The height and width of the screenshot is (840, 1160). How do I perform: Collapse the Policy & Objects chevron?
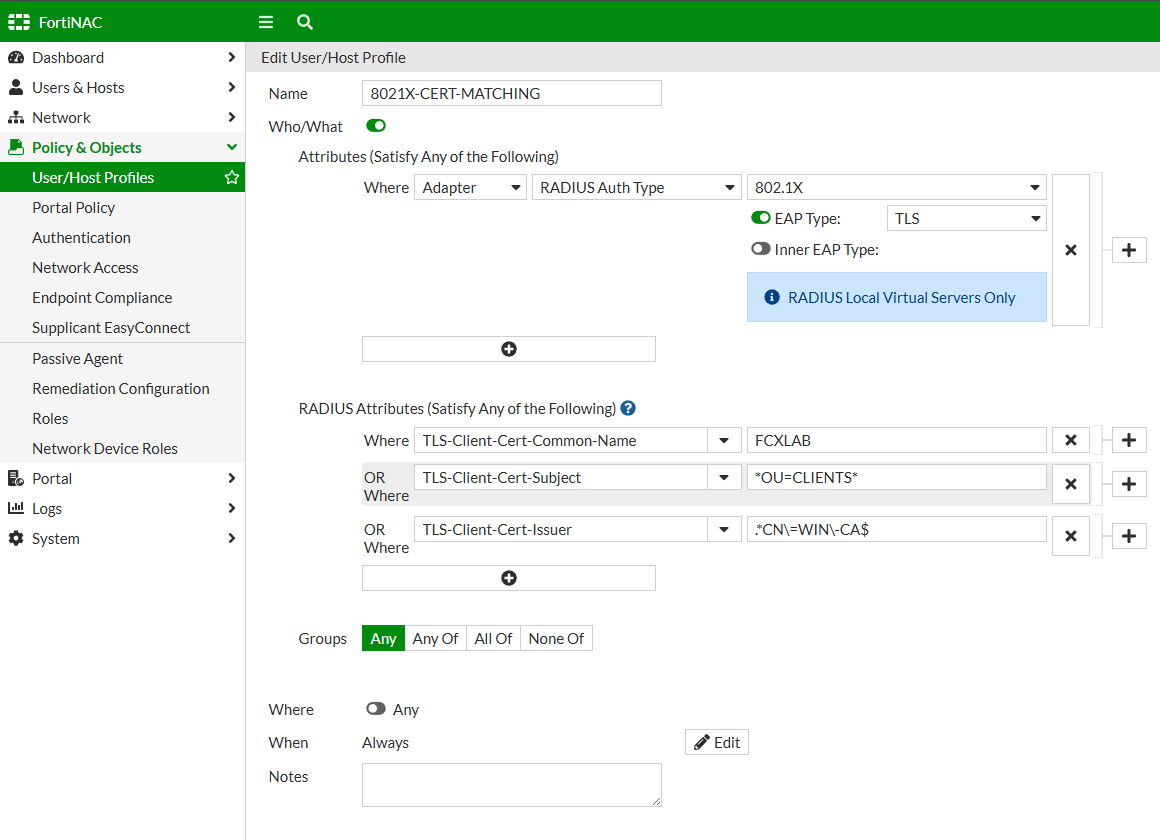tap(232, 147)
